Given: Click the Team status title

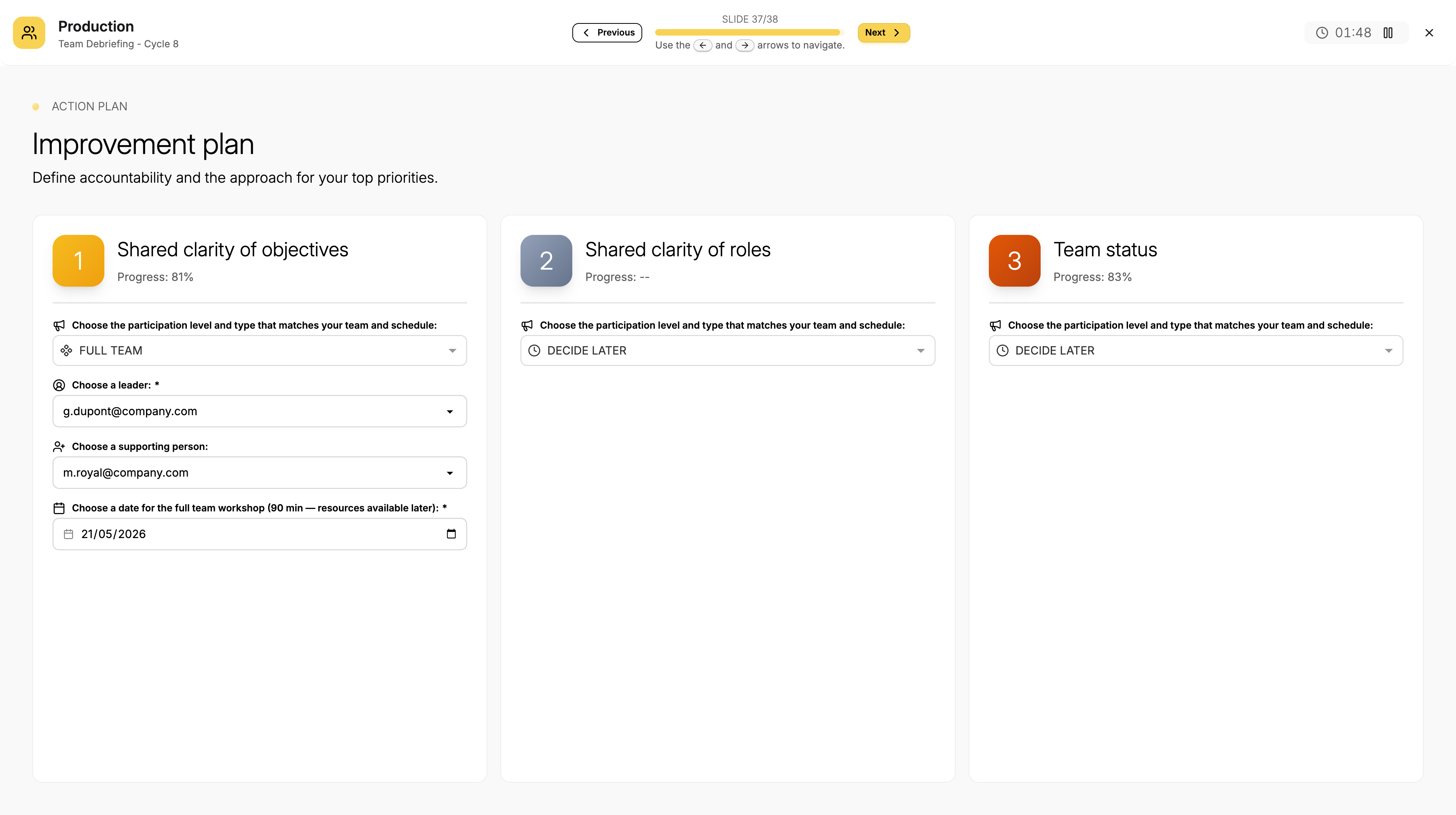Looking at the screenshot, I should pyautogui.click(x=1105, y=250).
